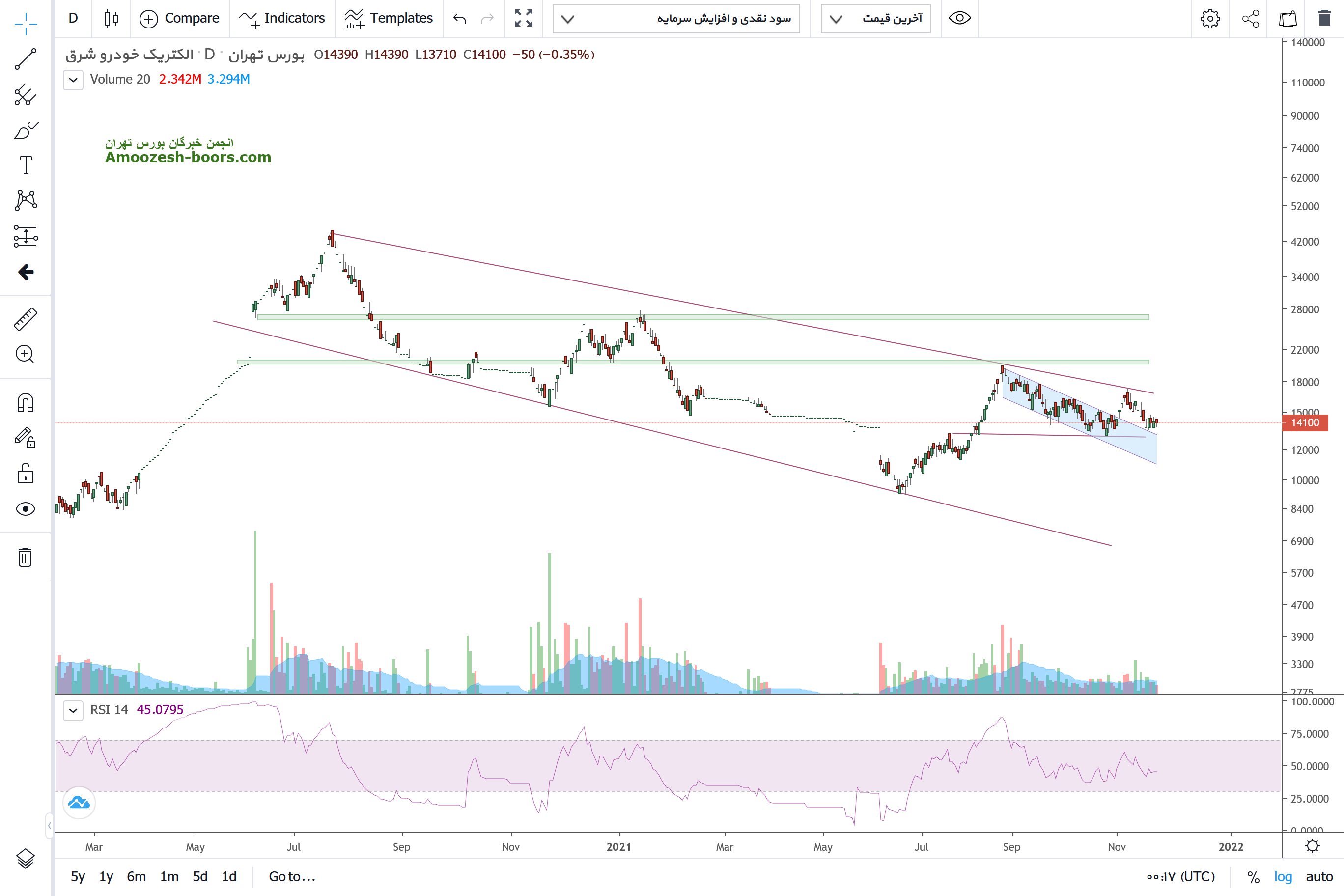This screenshot has width=1344, height=896.
Task: Toggle auto scale option
Action: click(1319, 876)
